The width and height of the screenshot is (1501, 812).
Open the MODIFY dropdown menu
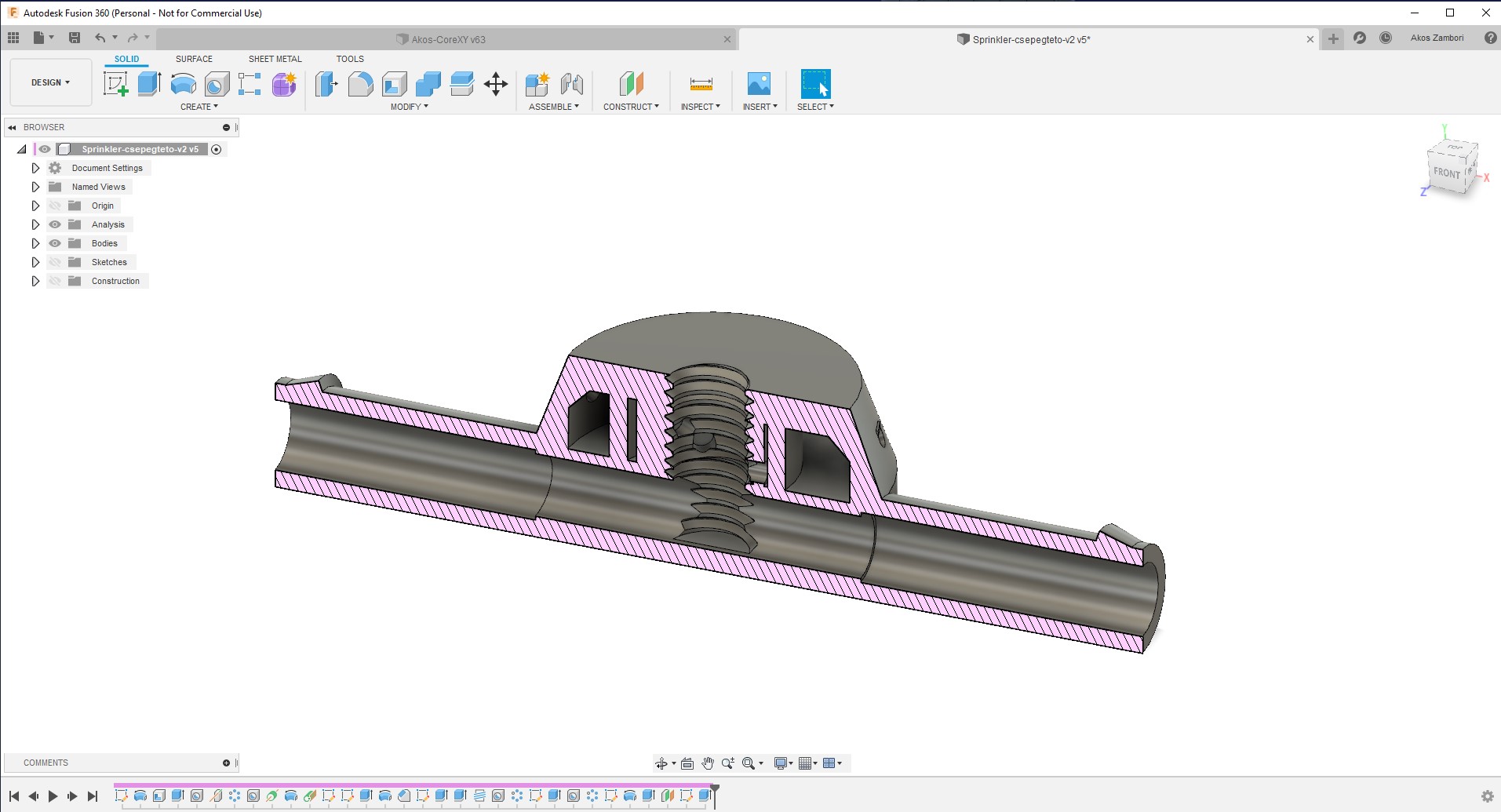pyautogui.click(x=410, y=107)
